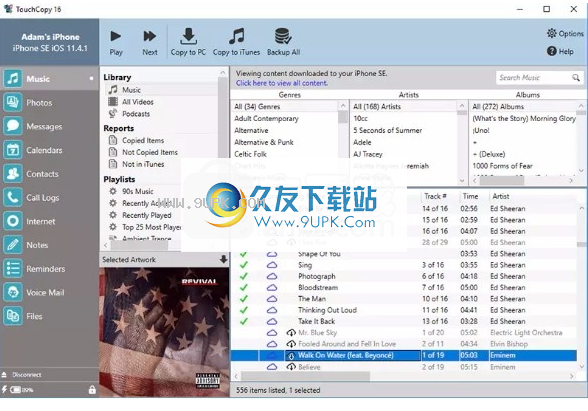The width and height of the screenshot is (588, 411).
Task: Click the search magnifier icon
Action: [x=576, y=78]
